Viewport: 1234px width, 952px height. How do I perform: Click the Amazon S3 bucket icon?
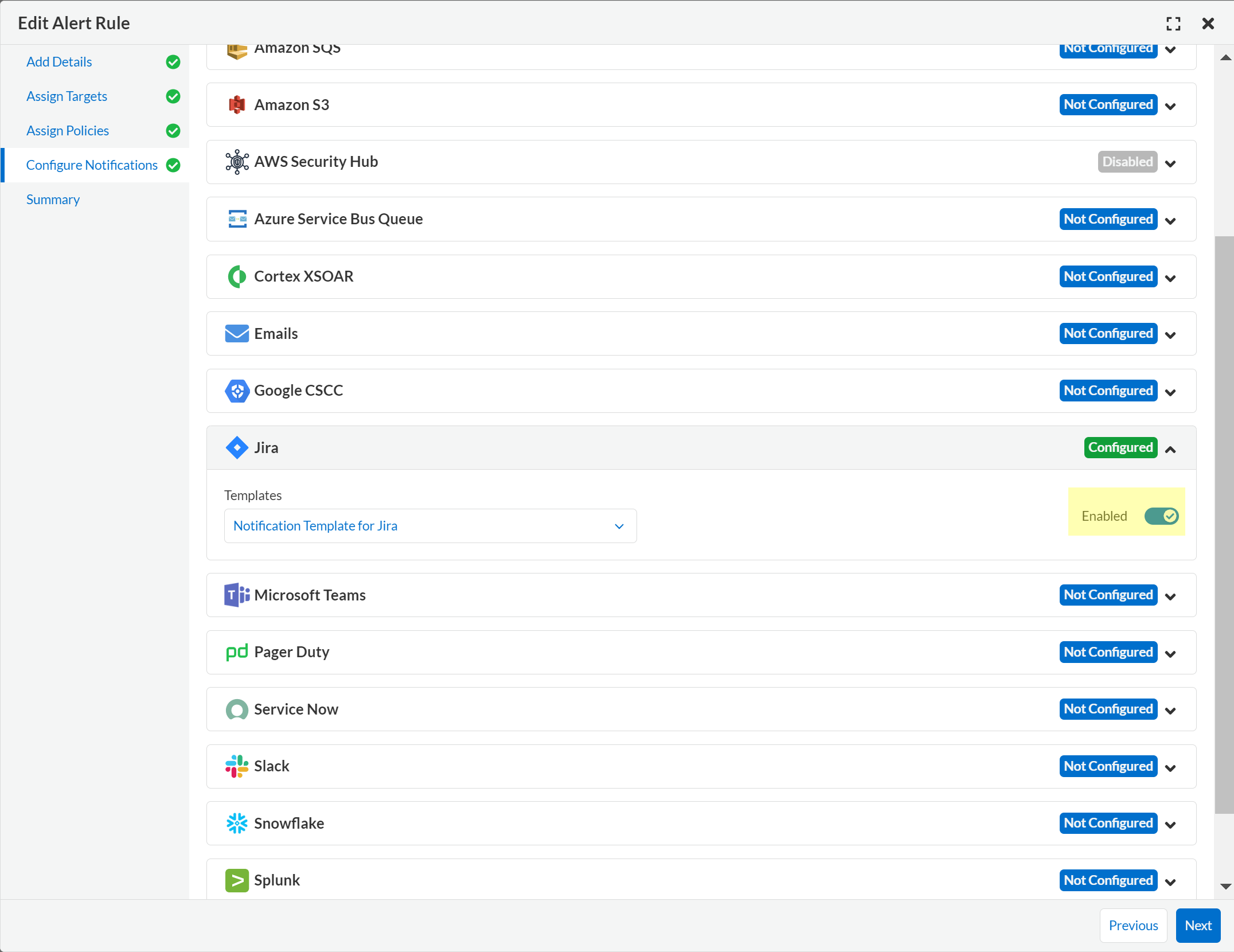pos(237,105)
